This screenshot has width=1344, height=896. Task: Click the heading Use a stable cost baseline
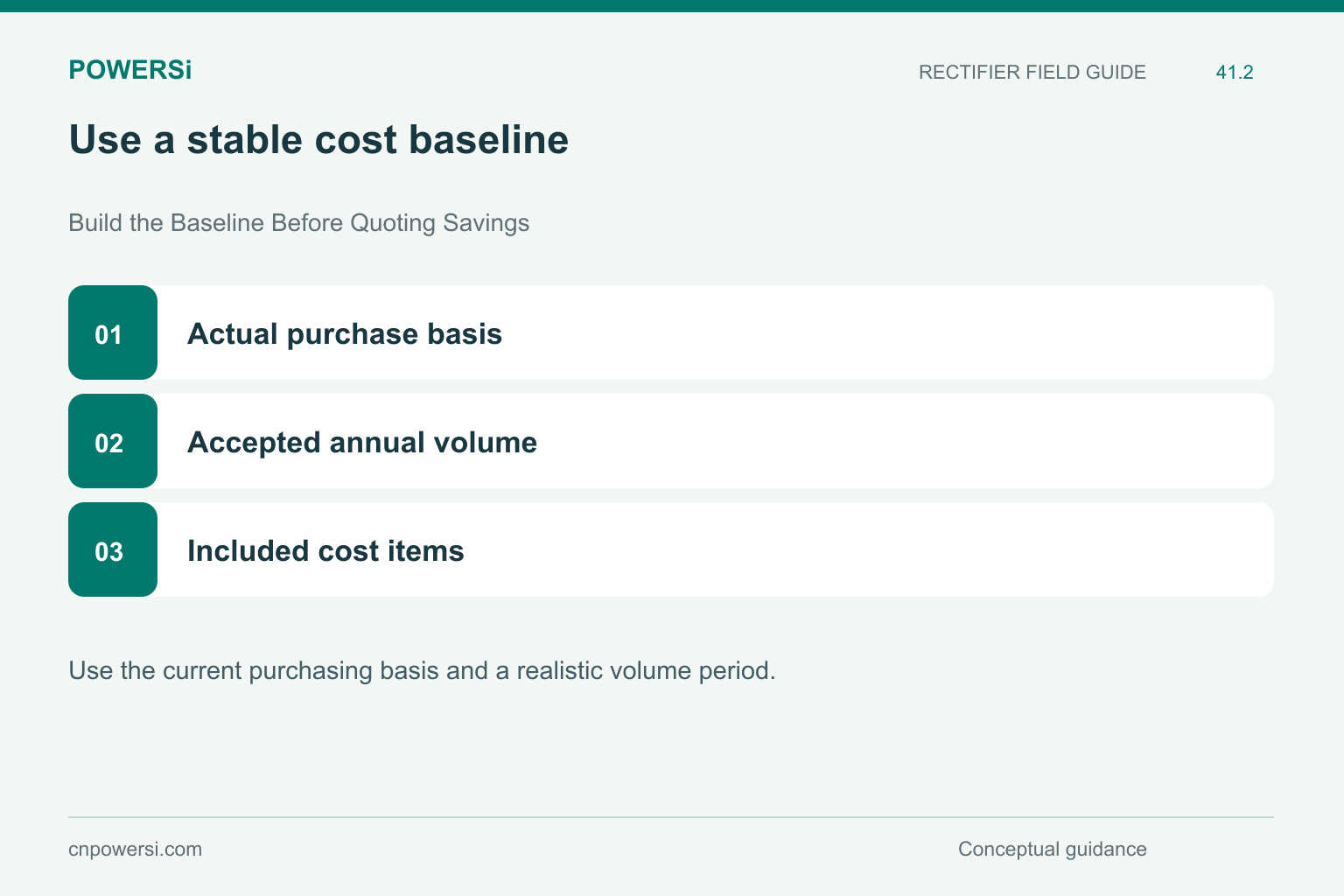coord(318,140)
